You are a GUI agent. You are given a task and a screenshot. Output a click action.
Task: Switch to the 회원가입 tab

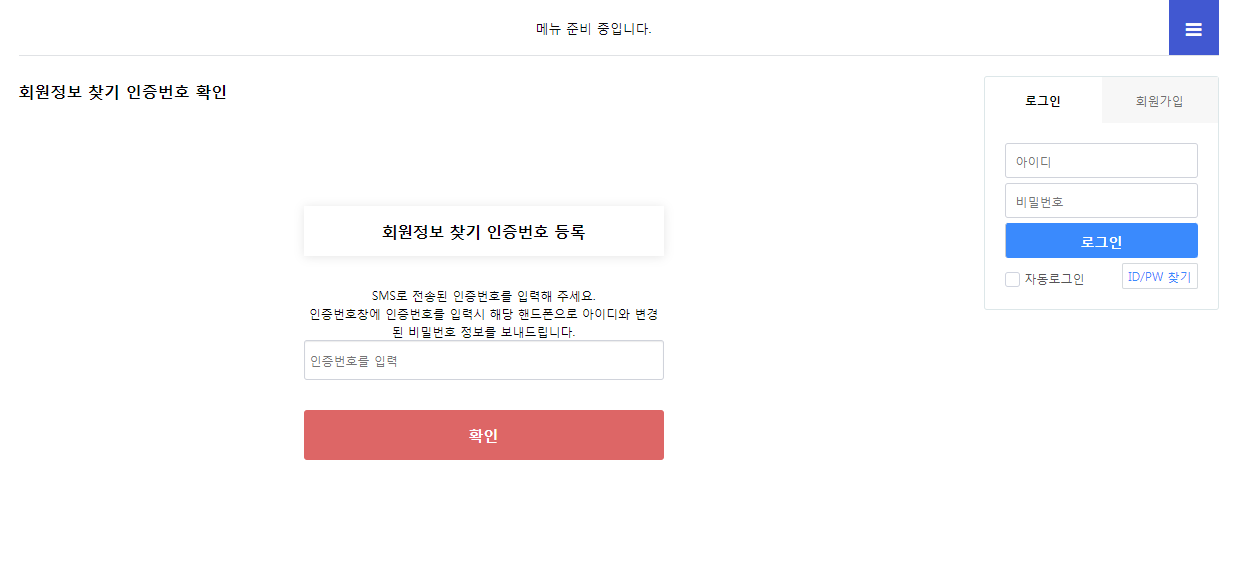[x=1159, y=101]
